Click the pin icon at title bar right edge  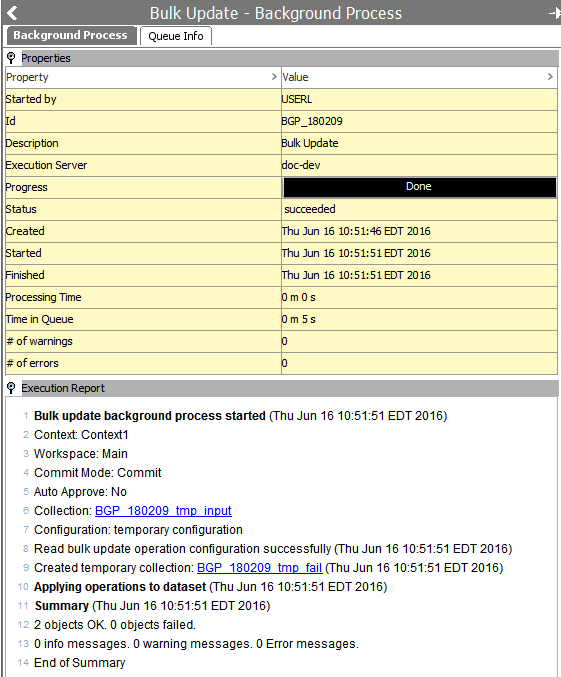pyautogui.click(x=555, y=13)
